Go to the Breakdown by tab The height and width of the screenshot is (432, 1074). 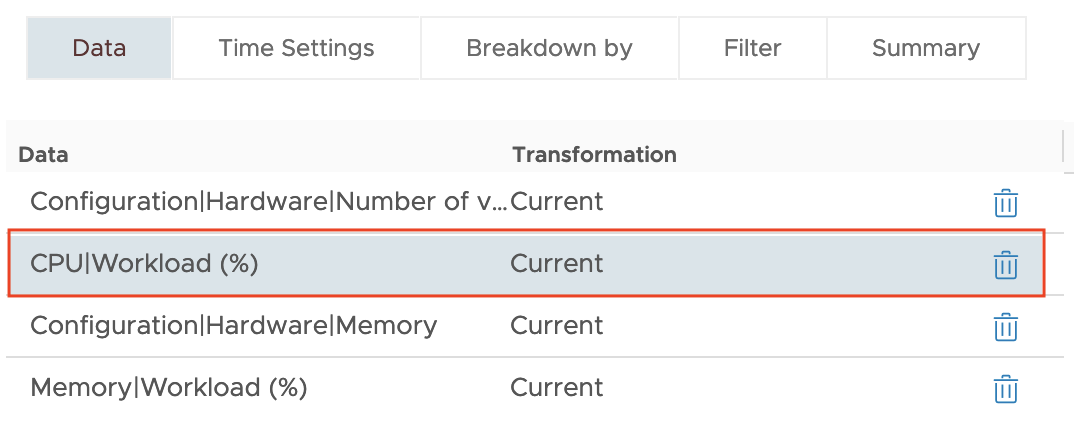(549, 48)
